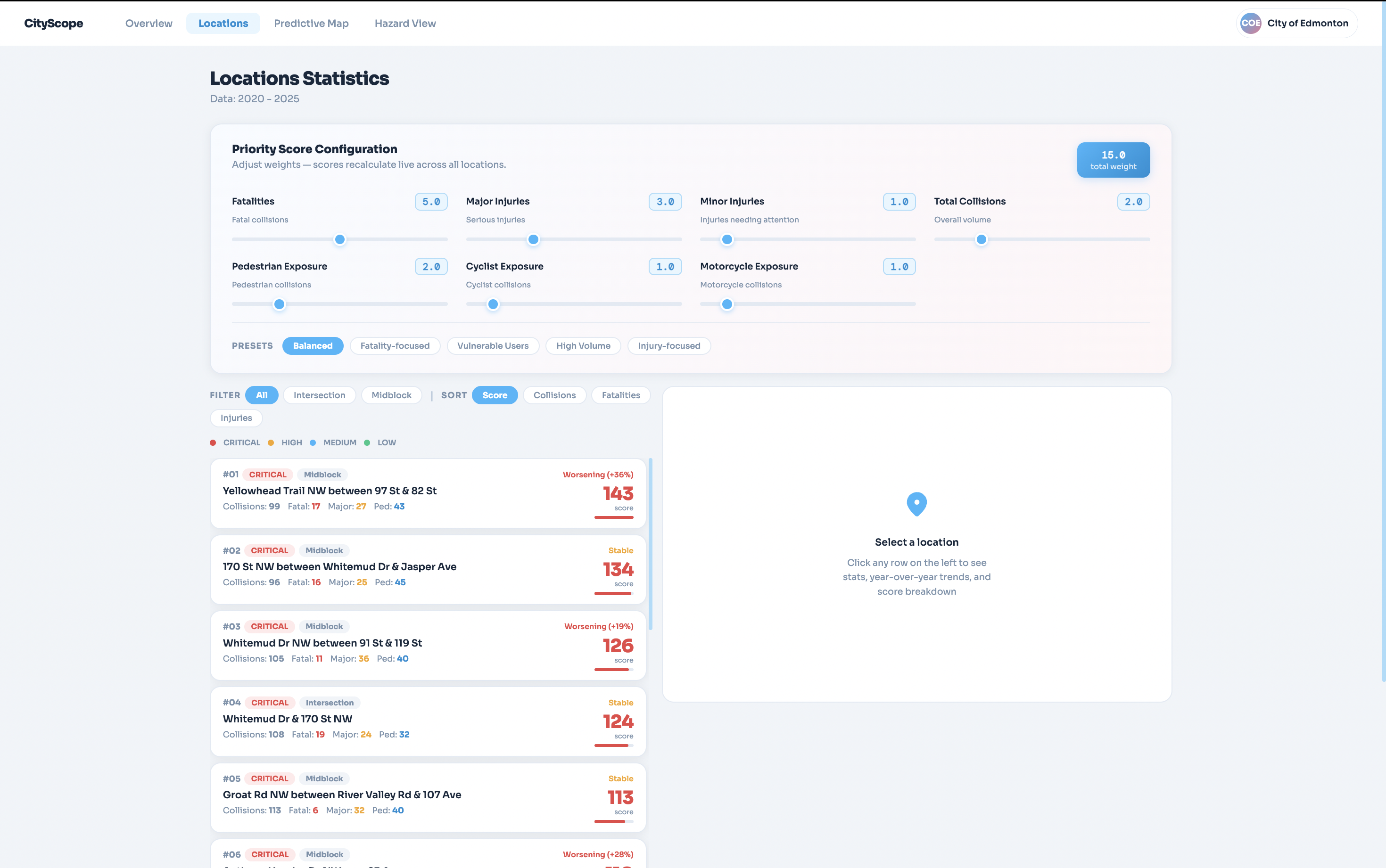Filter list to Midblock locations

pyautogui.click(x=391, y=395)
